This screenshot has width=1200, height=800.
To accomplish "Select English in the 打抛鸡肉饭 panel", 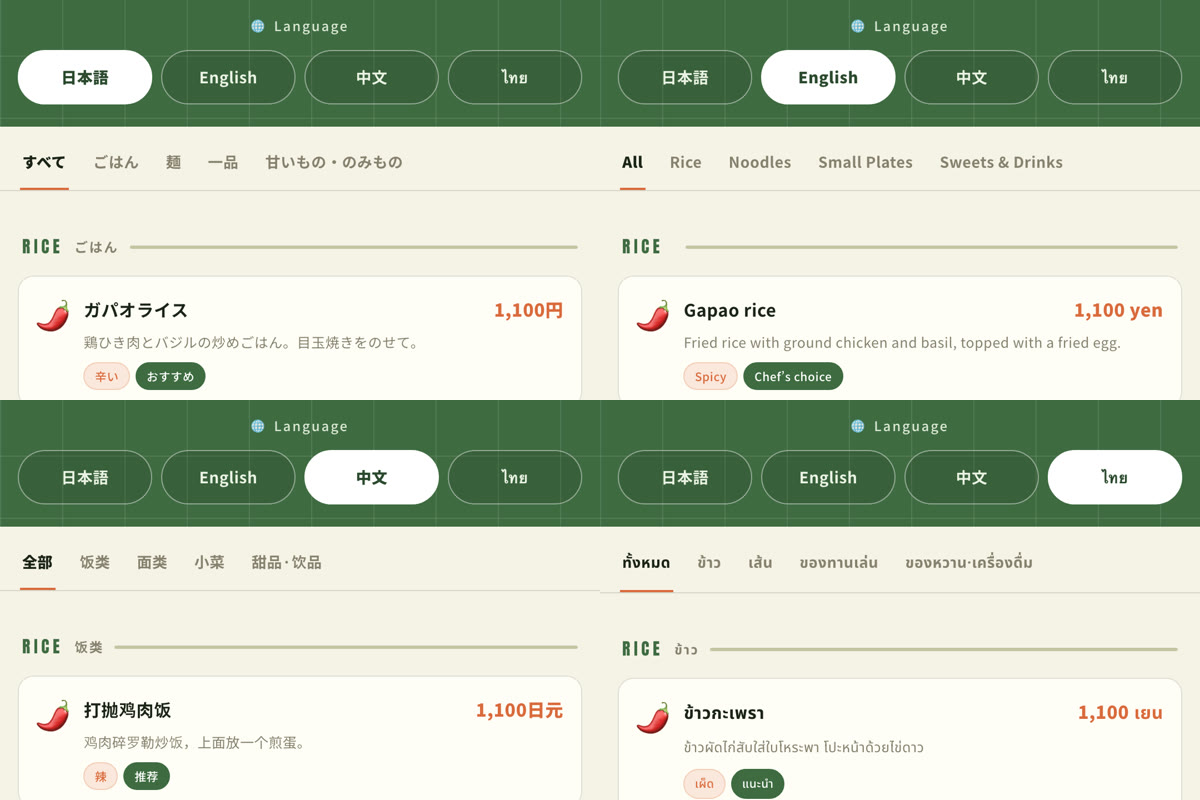I will (x=228, y=477).
